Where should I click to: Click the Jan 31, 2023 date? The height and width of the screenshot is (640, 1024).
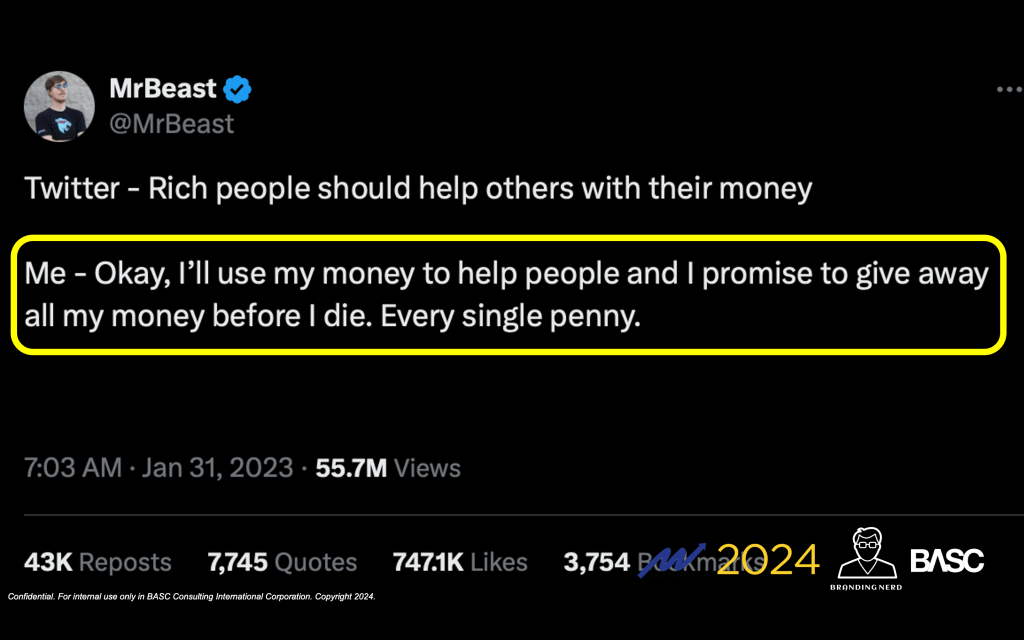[214, 468]
